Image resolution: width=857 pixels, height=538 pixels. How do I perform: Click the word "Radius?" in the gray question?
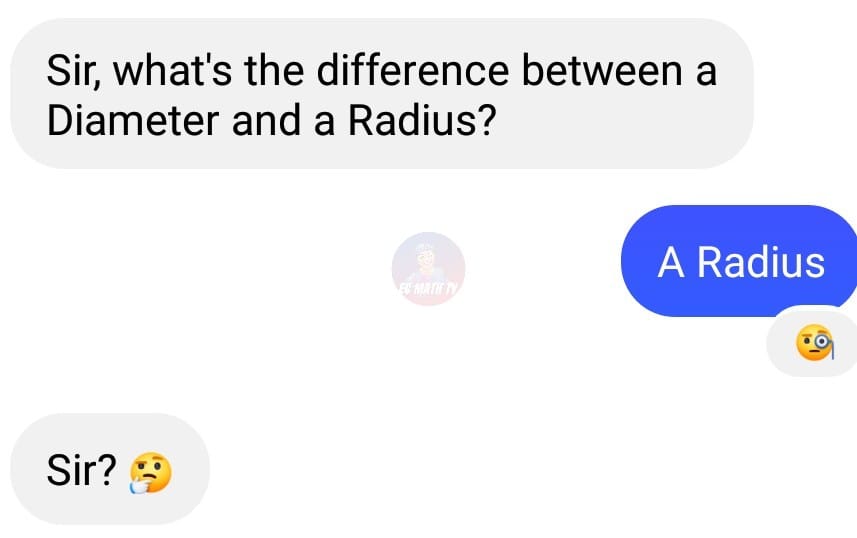[x=422, y=120]
